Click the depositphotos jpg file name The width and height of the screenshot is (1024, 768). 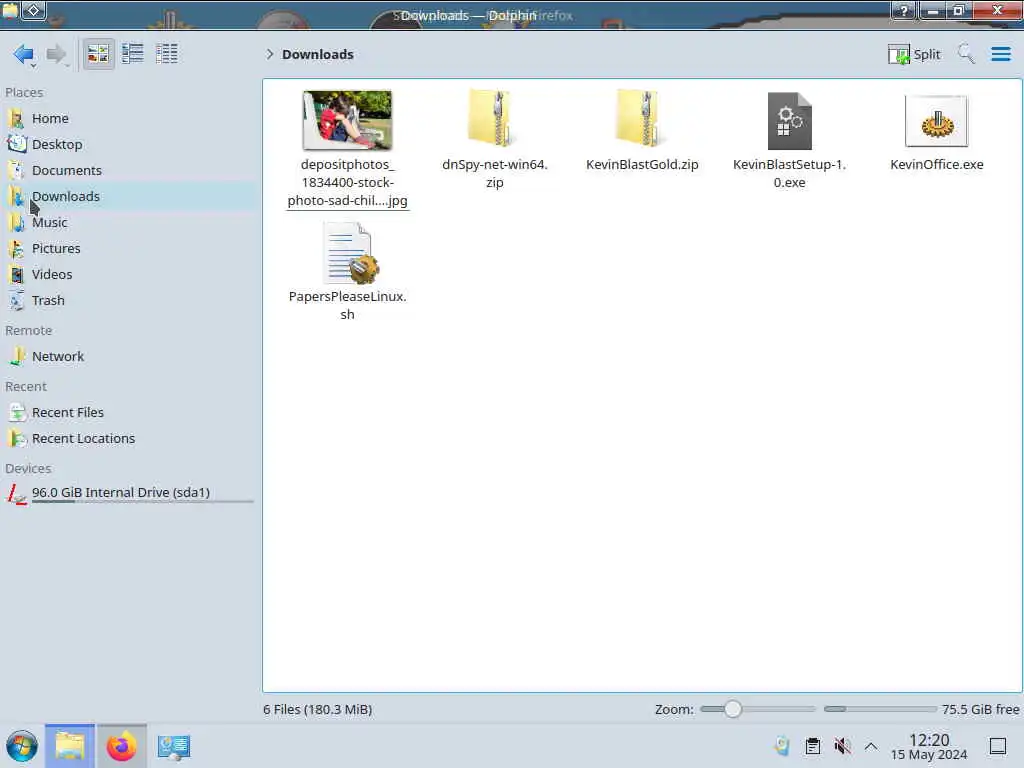tap(347, 183)
